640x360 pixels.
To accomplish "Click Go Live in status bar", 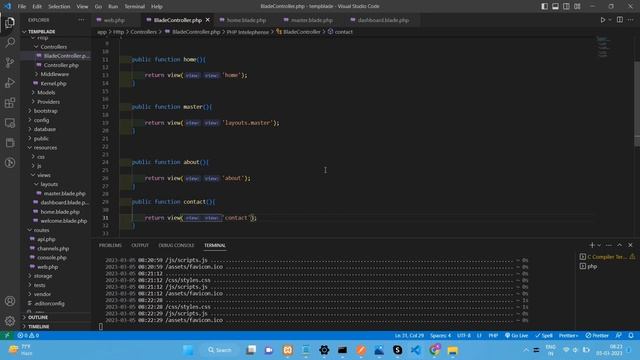I will (x=516, y=335).
